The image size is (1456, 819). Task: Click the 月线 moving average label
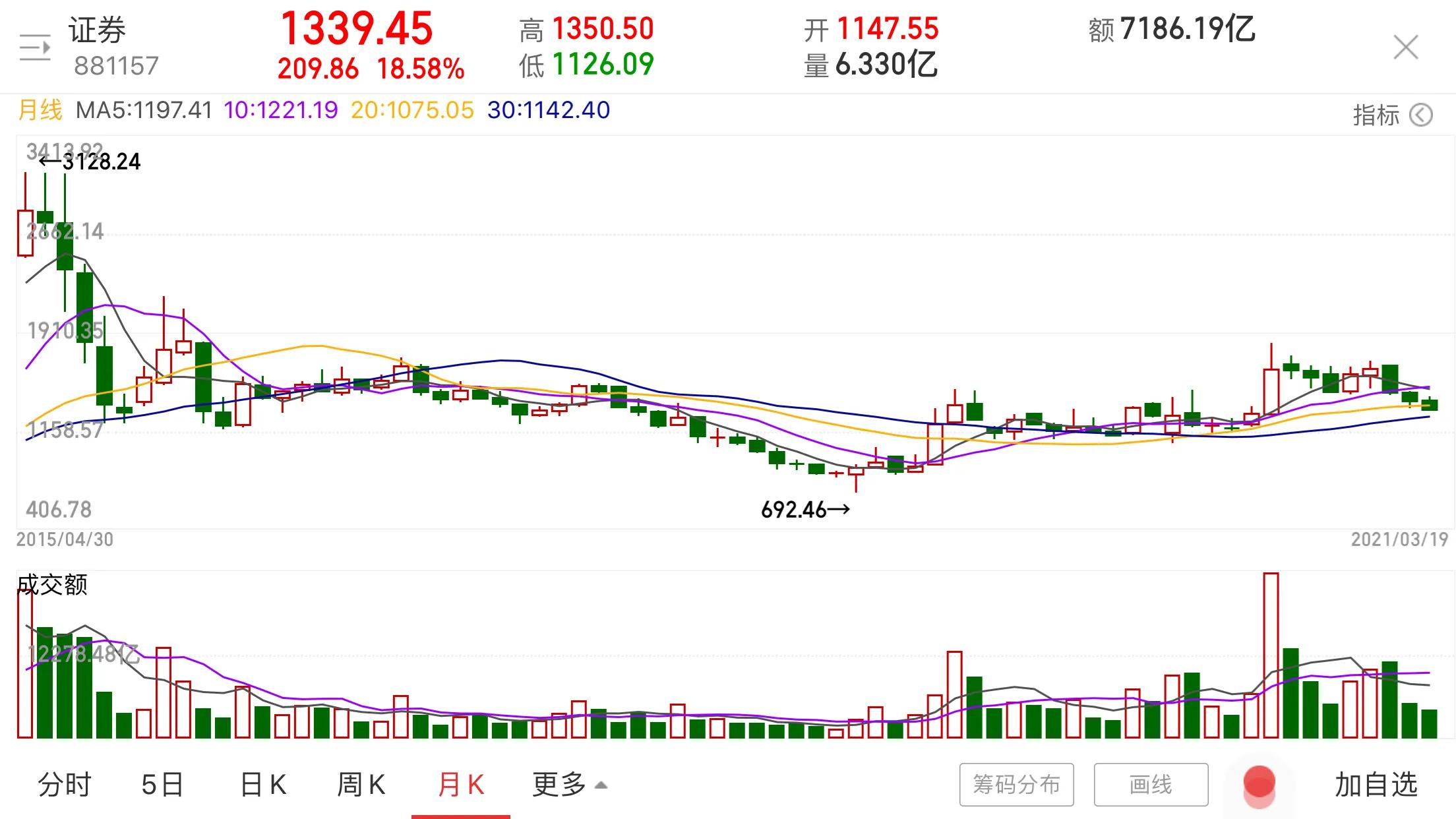(40, 110)
